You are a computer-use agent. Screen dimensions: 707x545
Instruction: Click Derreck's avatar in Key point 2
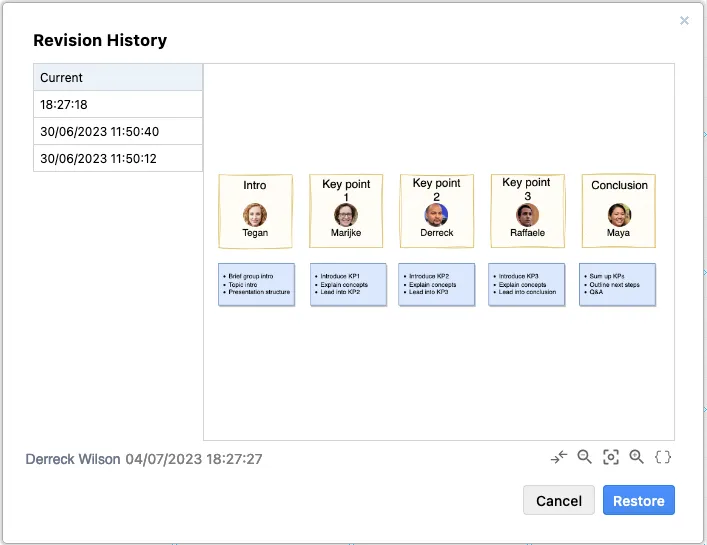tap(436, 214)
